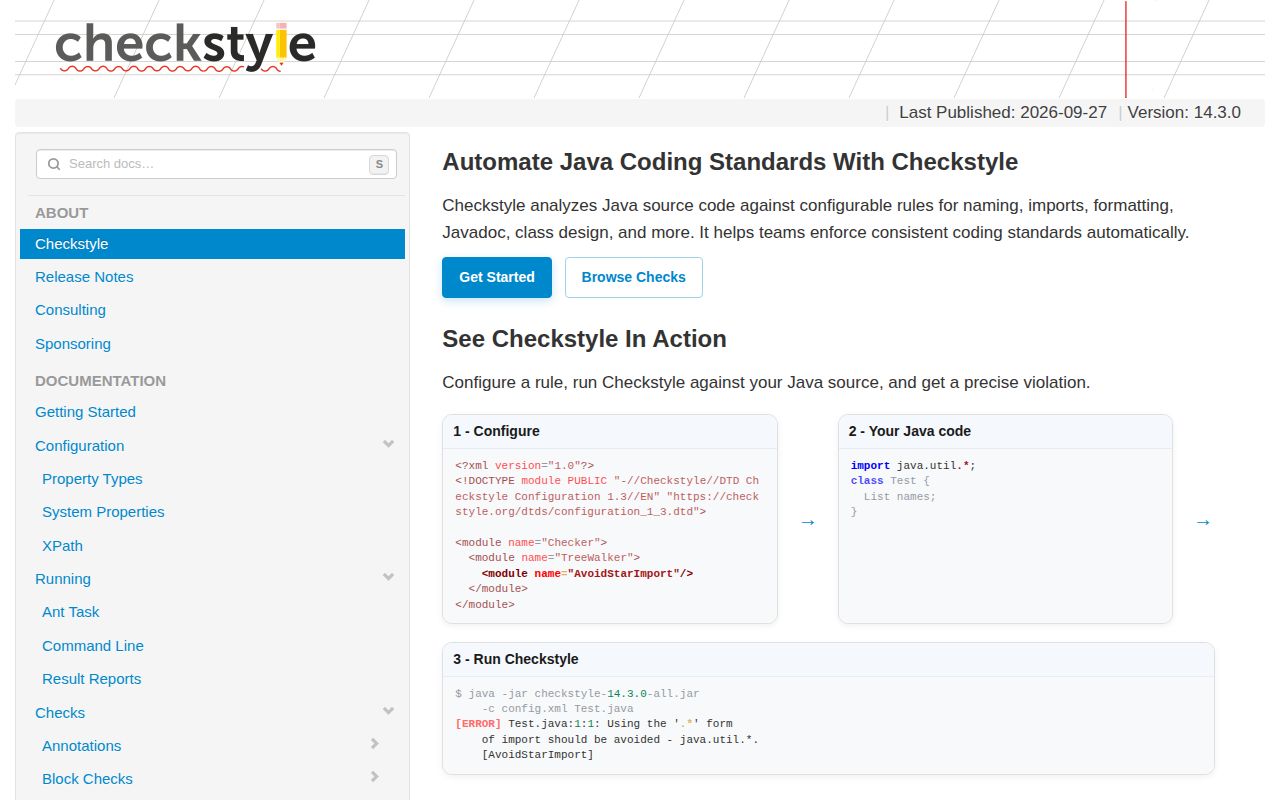Click the '2 - Your Java code' header
The image size is (1280, 800).
(x=1005, y=431)
